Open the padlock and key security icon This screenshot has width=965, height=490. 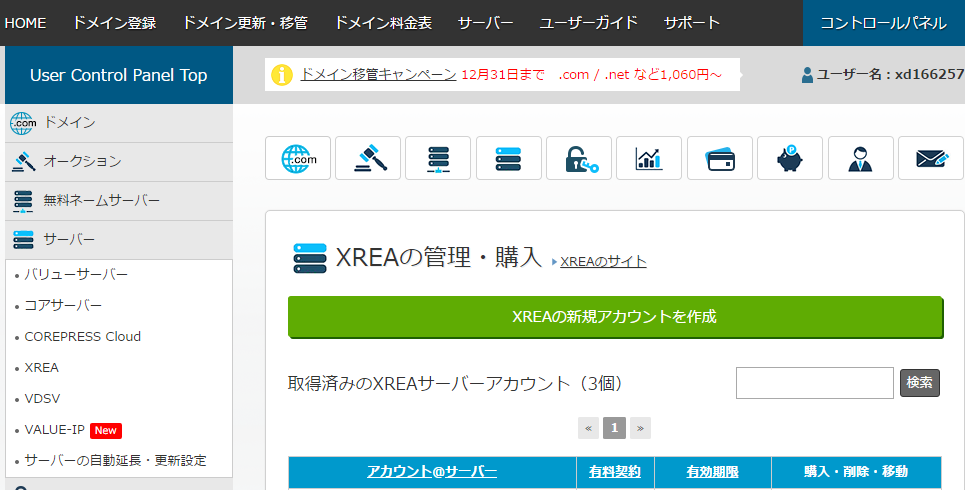click(x=579, y=158)
